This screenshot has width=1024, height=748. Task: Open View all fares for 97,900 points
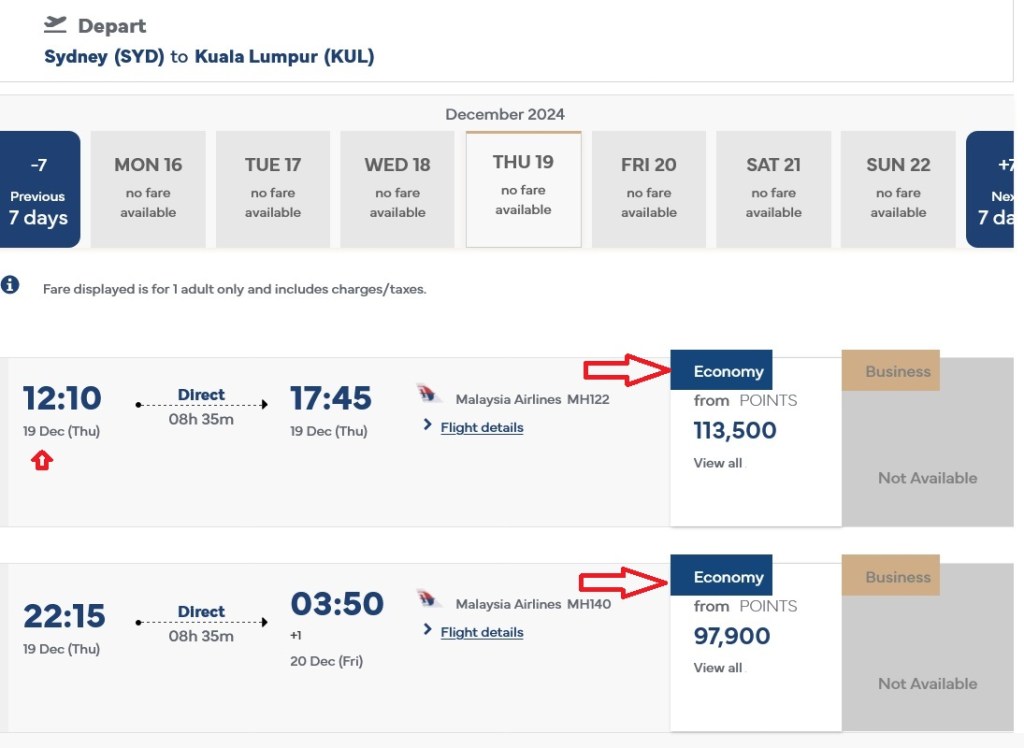pos(718,668)
